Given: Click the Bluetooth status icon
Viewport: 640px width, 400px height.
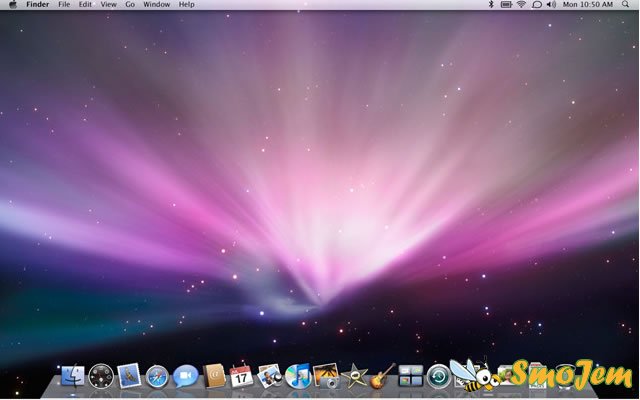Looking at the screenshot, I should (x=491, y=4).
